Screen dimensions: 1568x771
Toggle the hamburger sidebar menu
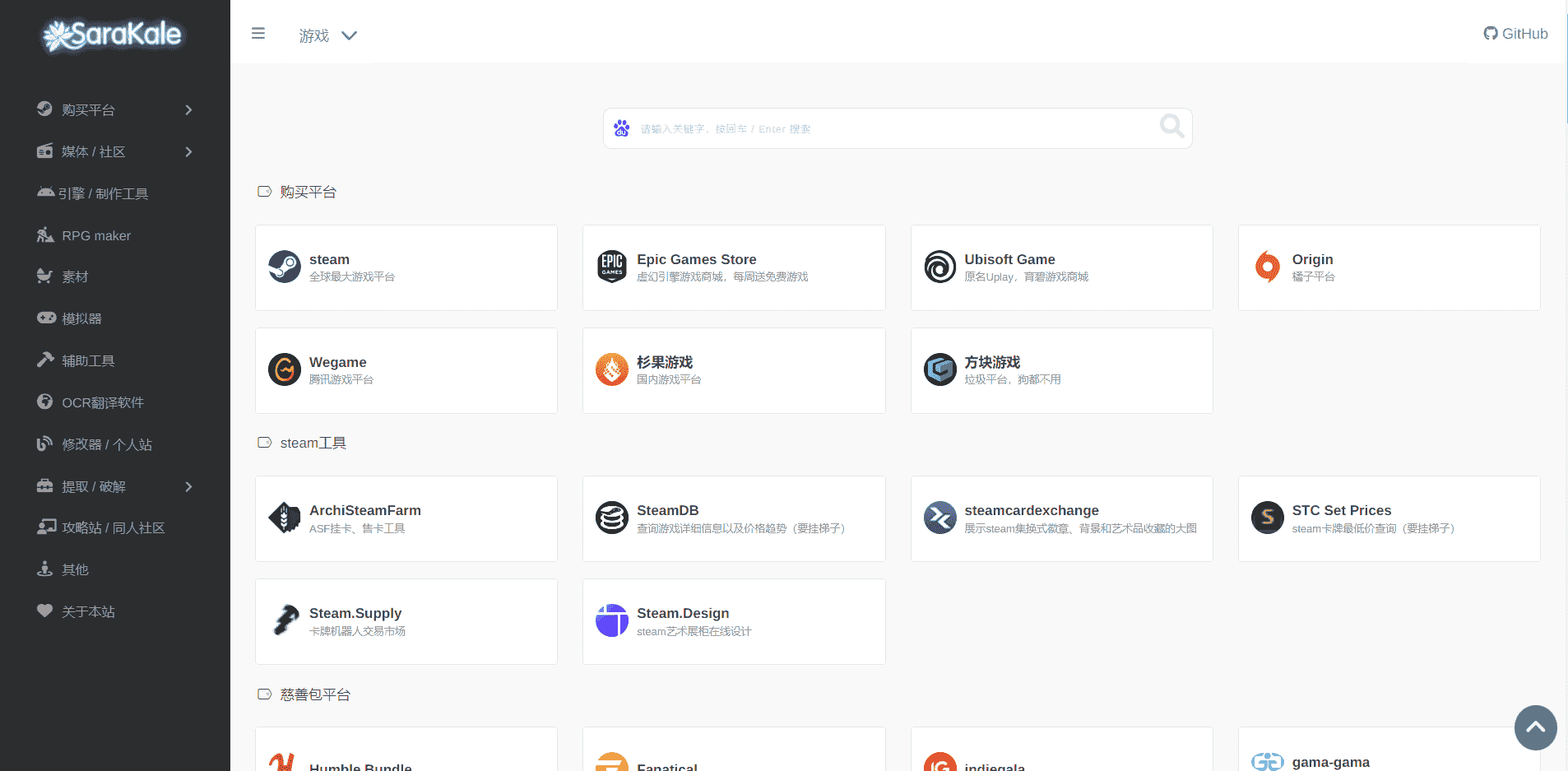click(258, 34)
